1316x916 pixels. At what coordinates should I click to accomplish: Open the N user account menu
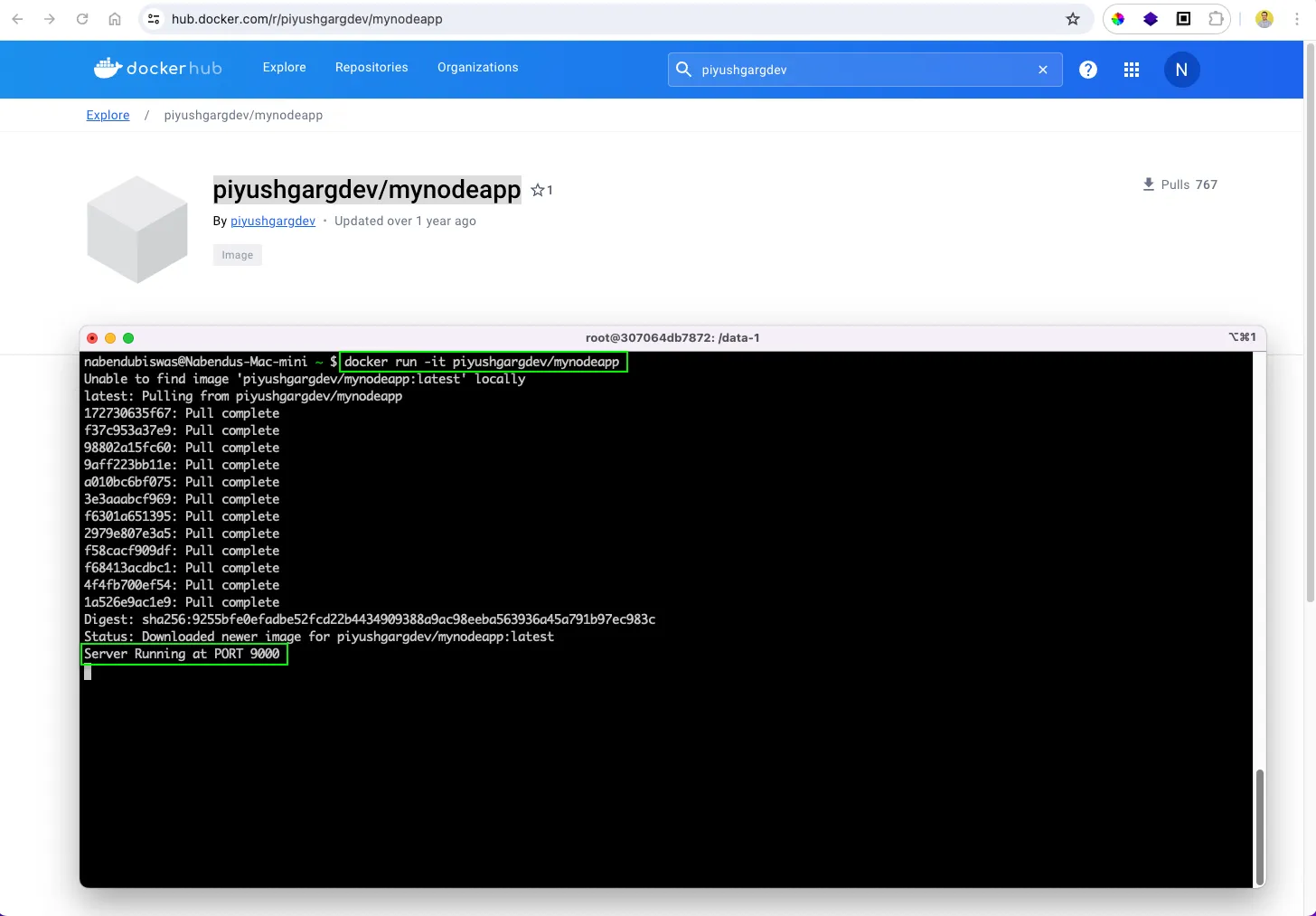click(1181, 70)
